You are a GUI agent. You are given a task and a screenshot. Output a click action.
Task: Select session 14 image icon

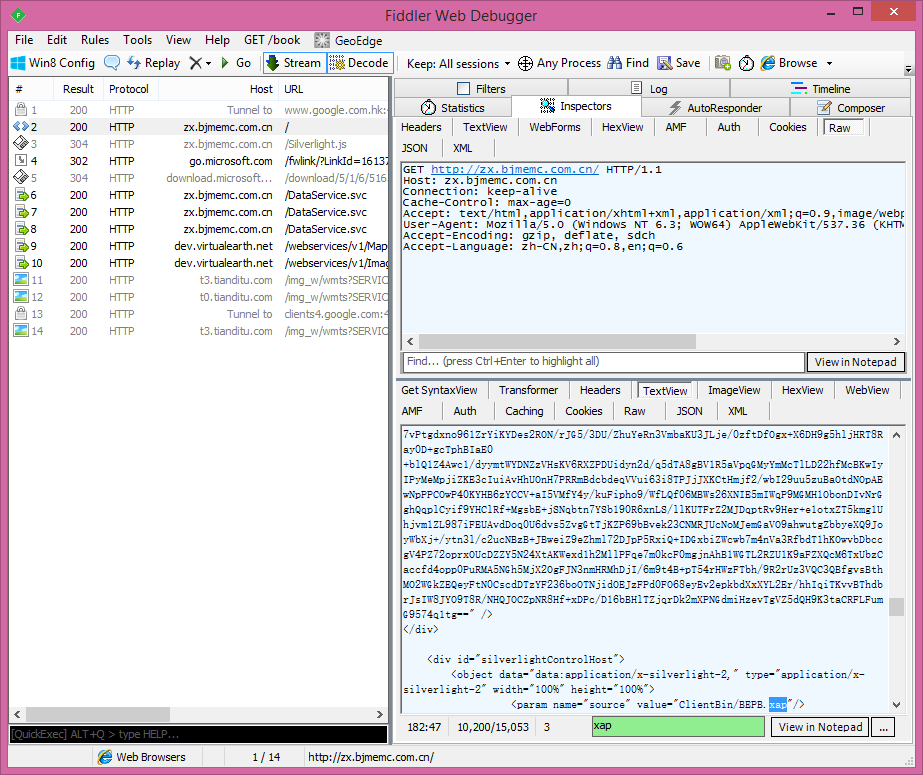coord(21,330)
